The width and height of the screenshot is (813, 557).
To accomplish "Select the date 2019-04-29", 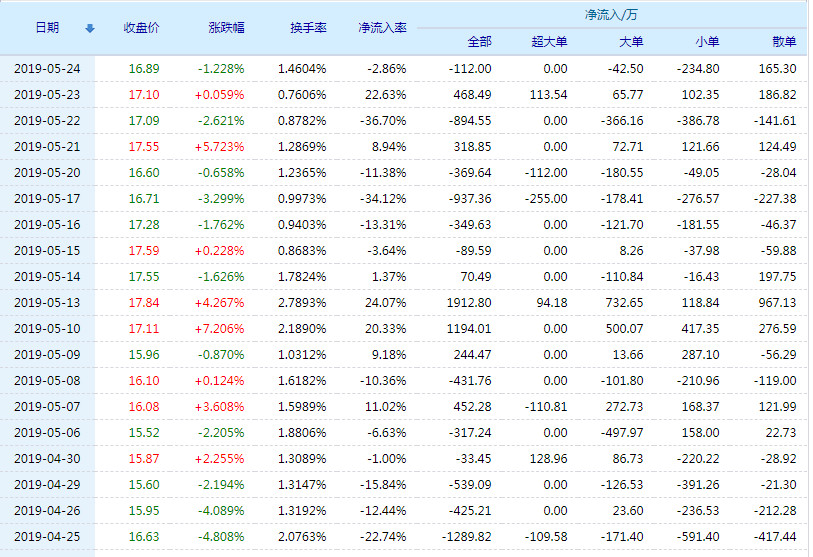I will (x=47, y=484).
